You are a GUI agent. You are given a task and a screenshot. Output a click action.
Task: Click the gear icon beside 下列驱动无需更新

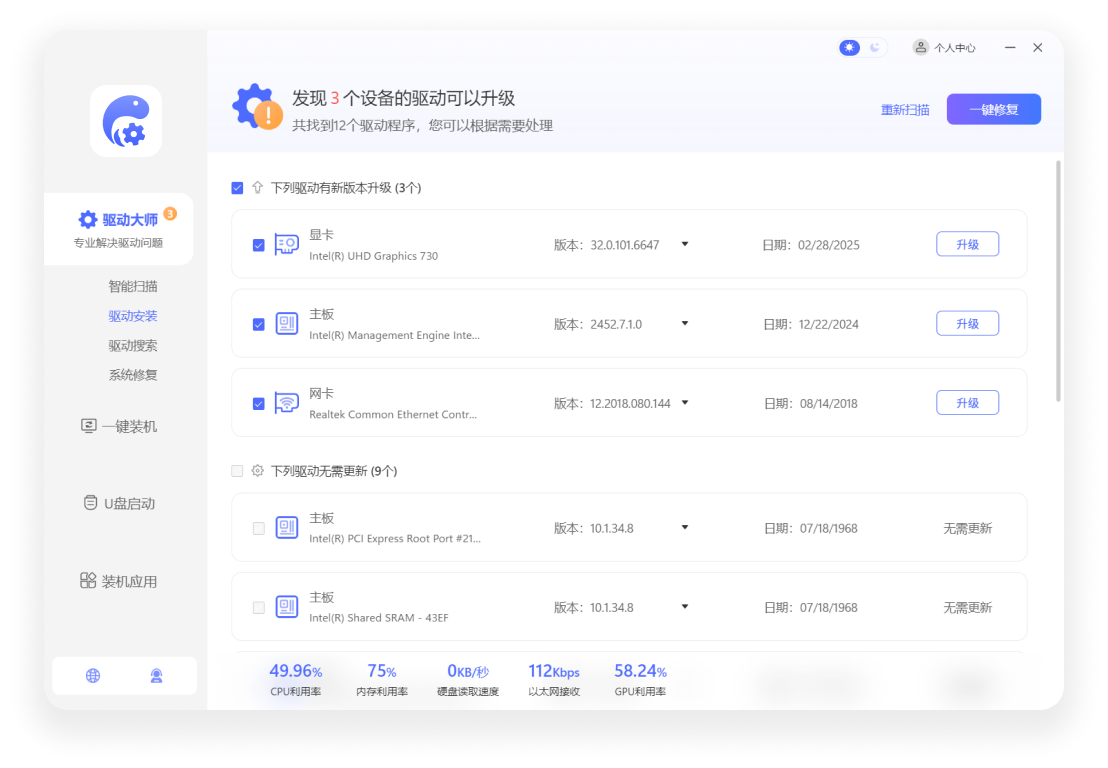257,471
